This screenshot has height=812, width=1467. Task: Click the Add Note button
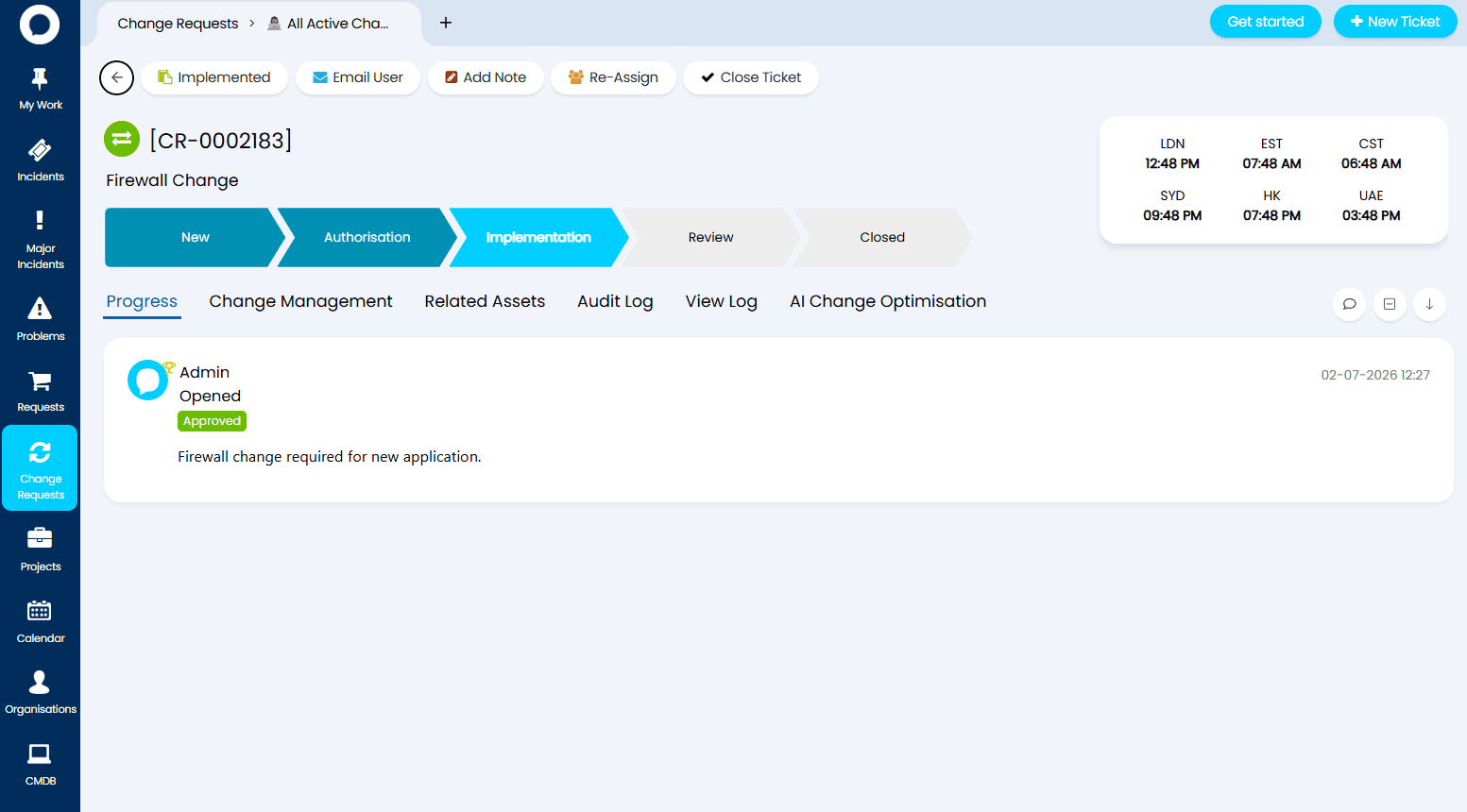coord(486,77)
